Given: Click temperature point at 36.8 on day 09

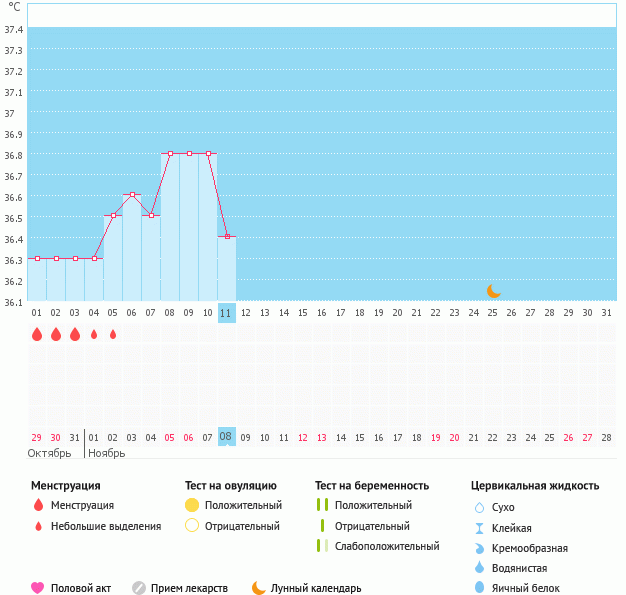Looking at the screenshot, I should pos(189,153).
